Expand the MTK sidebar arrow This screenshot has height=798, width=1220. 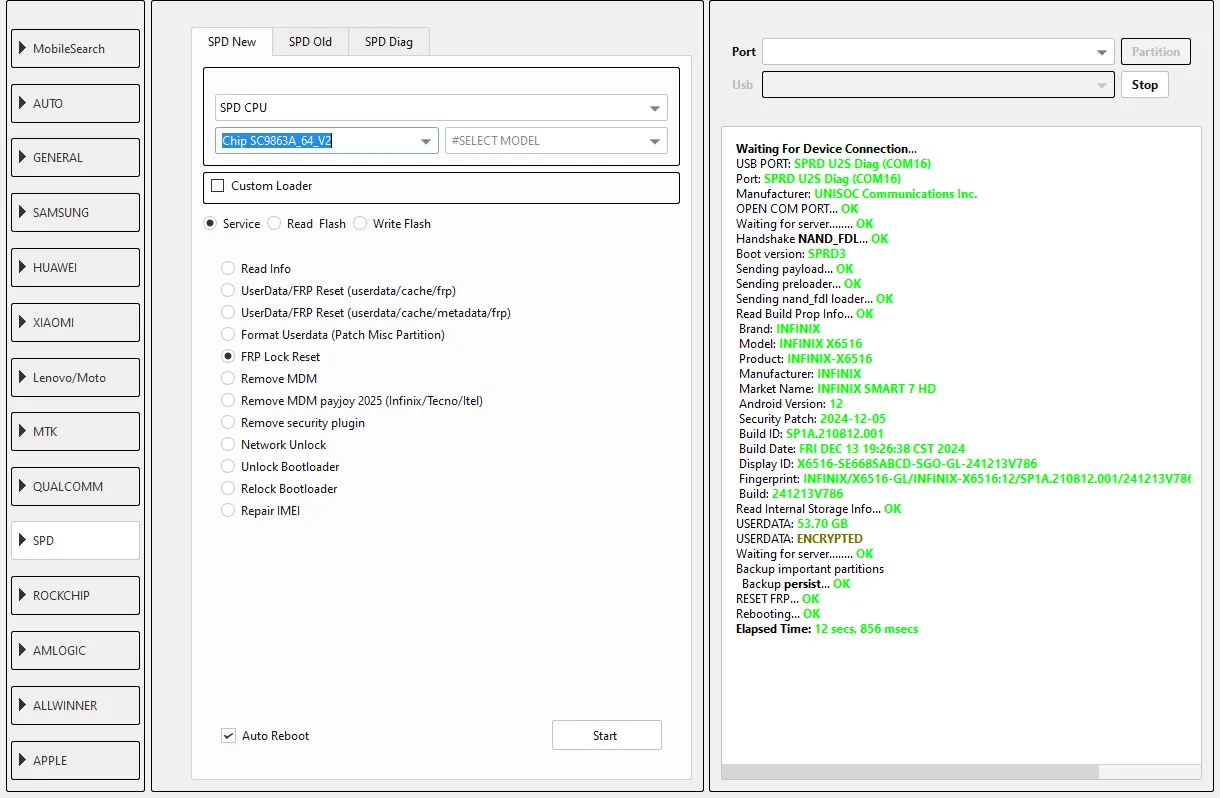23,432
